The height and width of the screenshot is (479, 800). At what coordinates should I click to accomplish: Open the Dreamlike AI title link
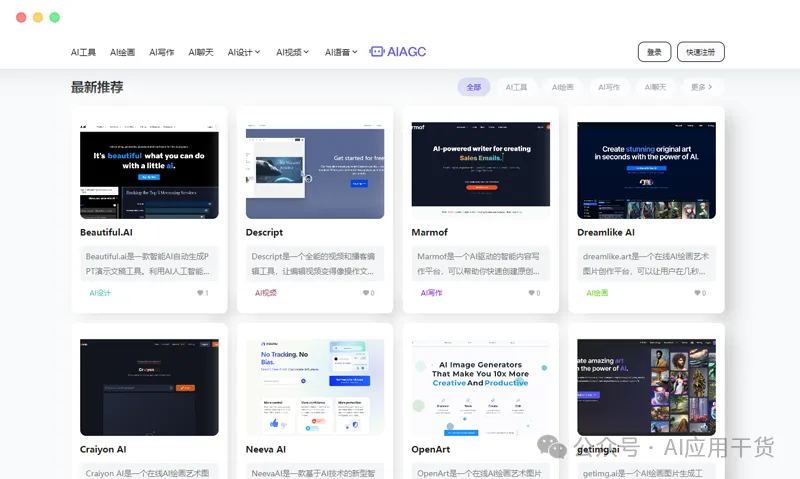point(606,232)
